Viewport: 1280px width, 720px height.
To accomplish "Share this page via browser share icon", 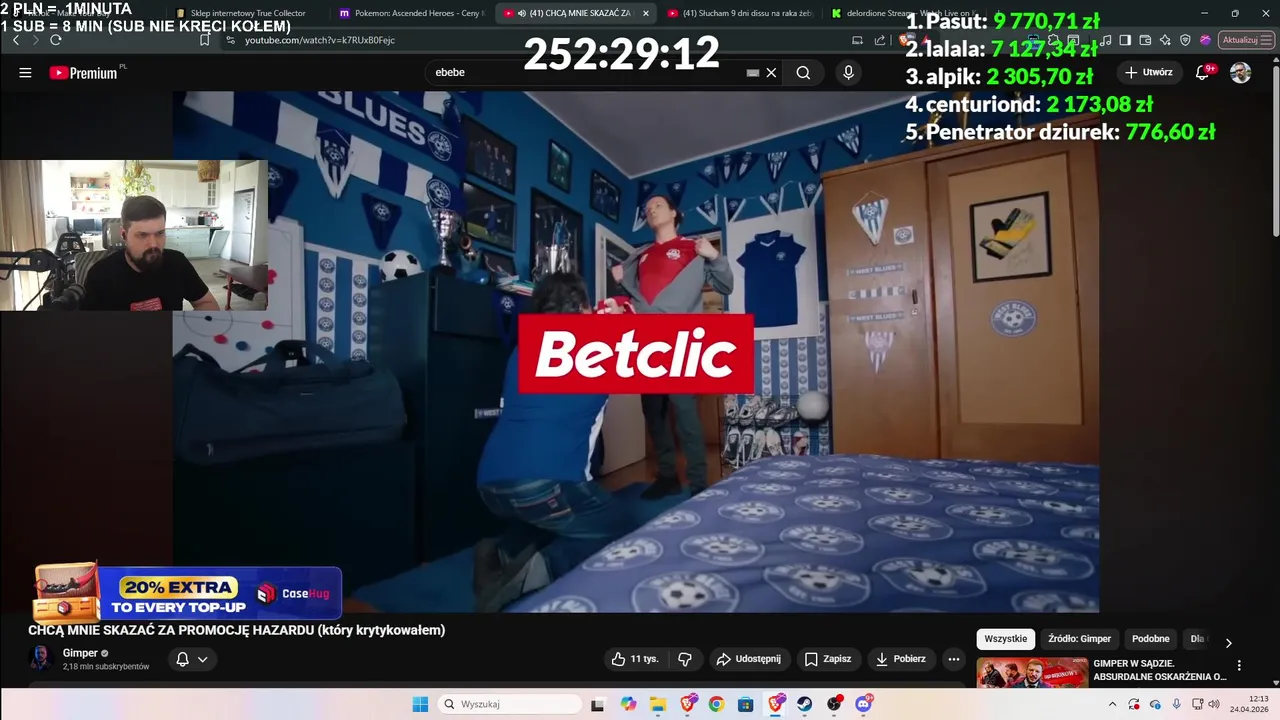I will 880,40.
